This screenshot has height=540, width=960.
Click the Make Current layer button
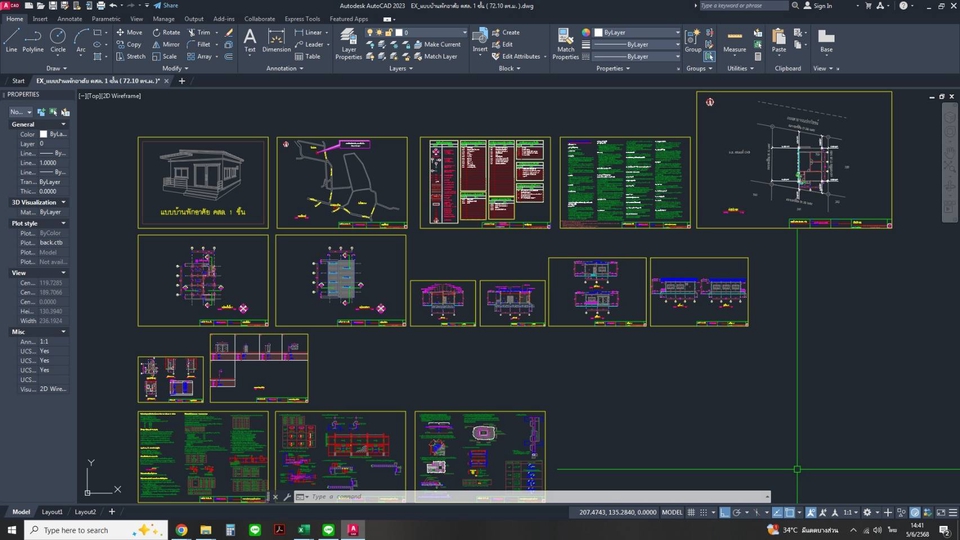click(442, 44)
